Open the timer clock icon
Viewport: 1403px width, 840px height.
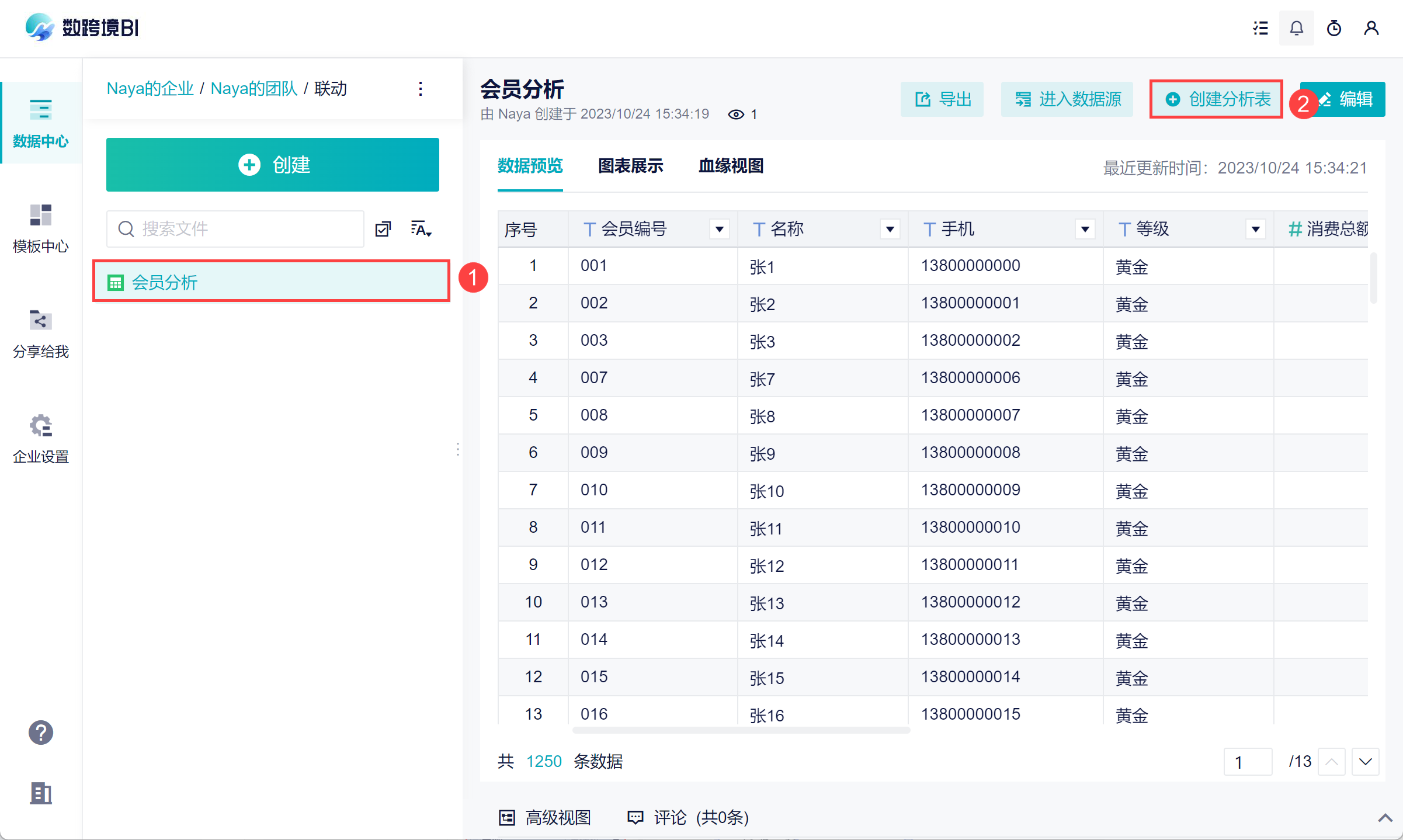(1333, 28)
